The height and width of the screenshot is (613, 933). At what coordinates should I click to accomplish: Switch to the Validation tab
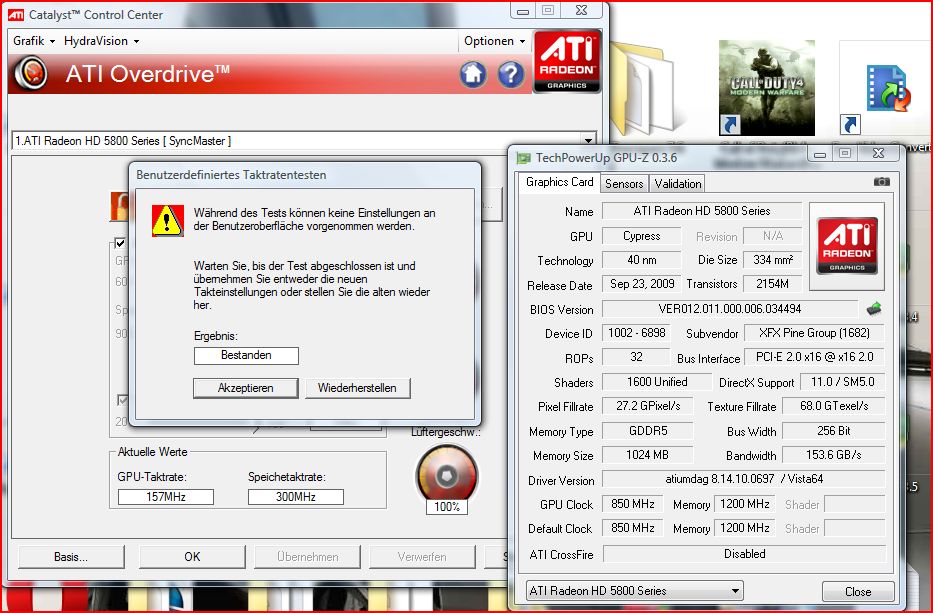678,183
